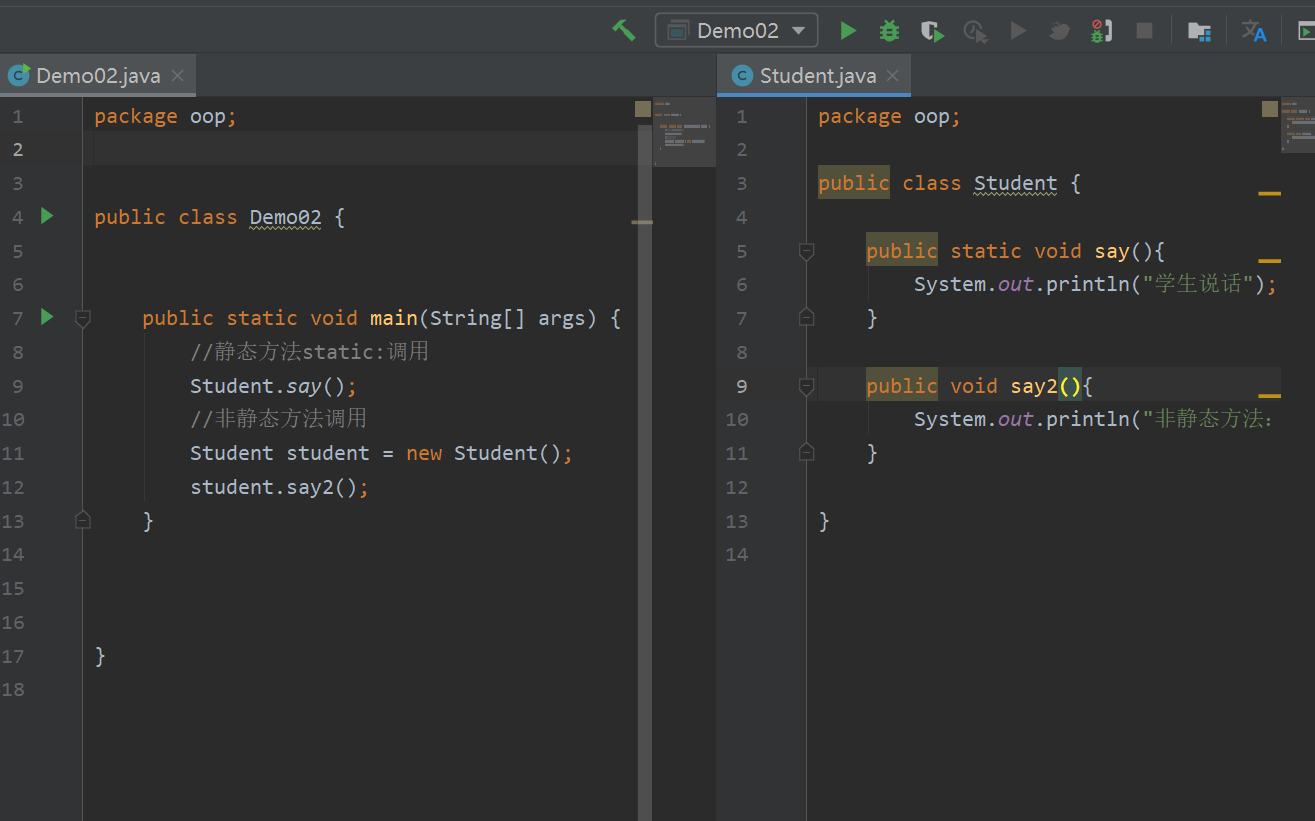Click warning stripe mark beside say2() line

tap(1269, 396)
